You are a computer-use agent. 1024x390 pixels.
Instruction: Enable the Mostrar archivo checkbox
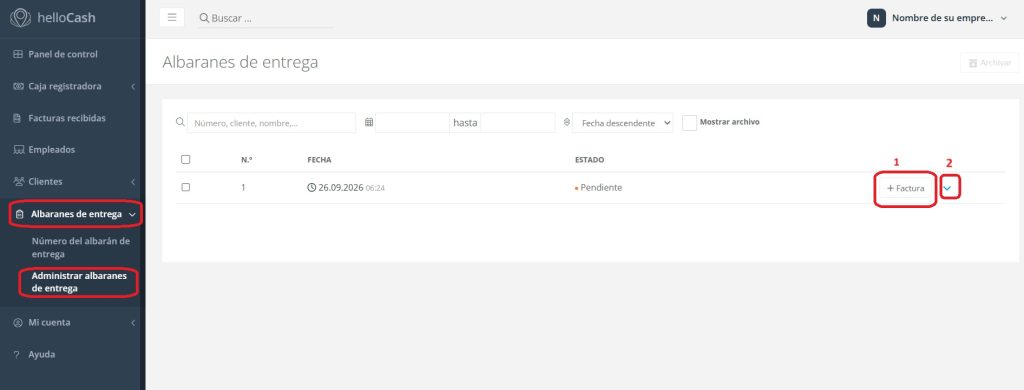click(690, 123)
